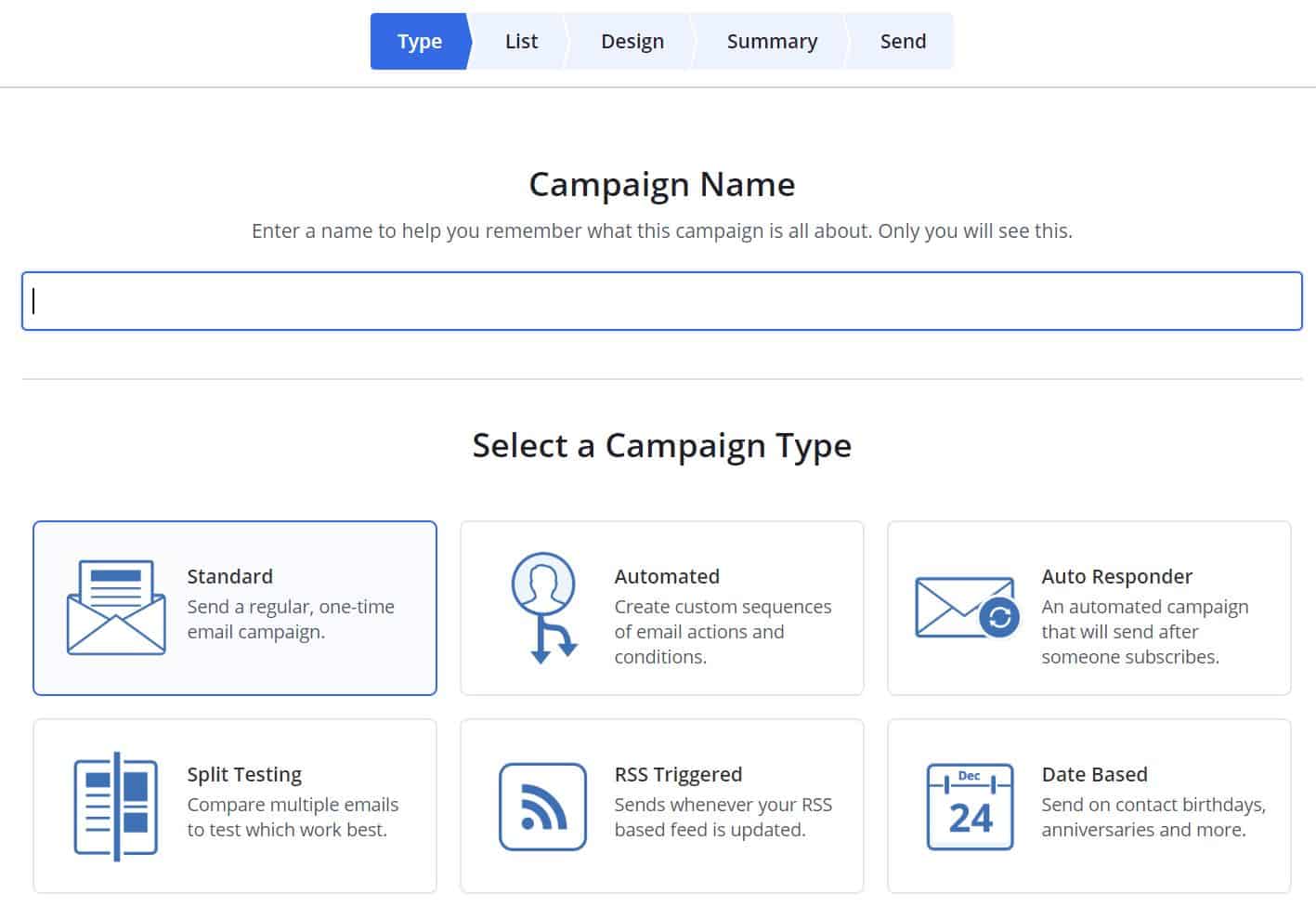The image size is (1316, 906).
Task: Click the Dec 24 calendar icon
Action: (x=970, y=806)
